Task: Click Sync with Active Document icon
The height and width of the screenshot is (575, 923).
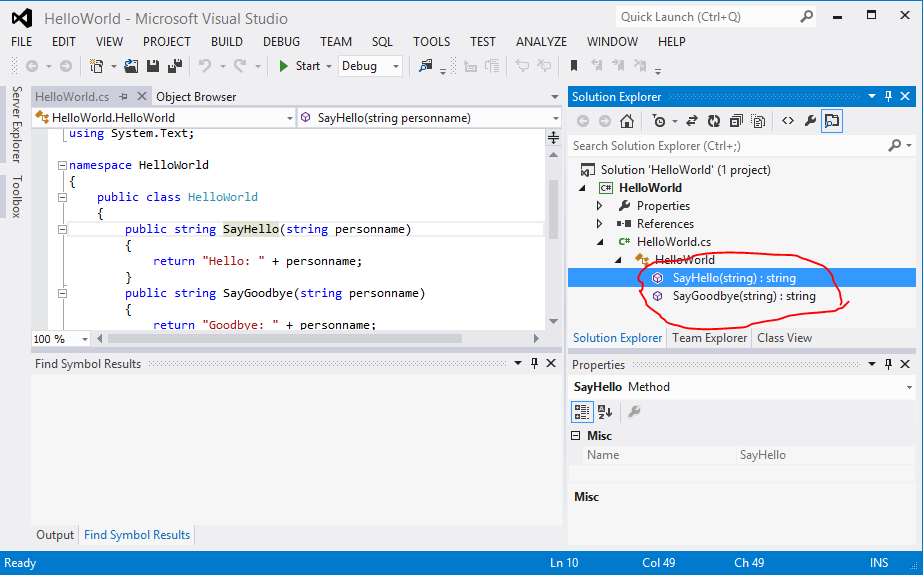Action: coord(692,121)
